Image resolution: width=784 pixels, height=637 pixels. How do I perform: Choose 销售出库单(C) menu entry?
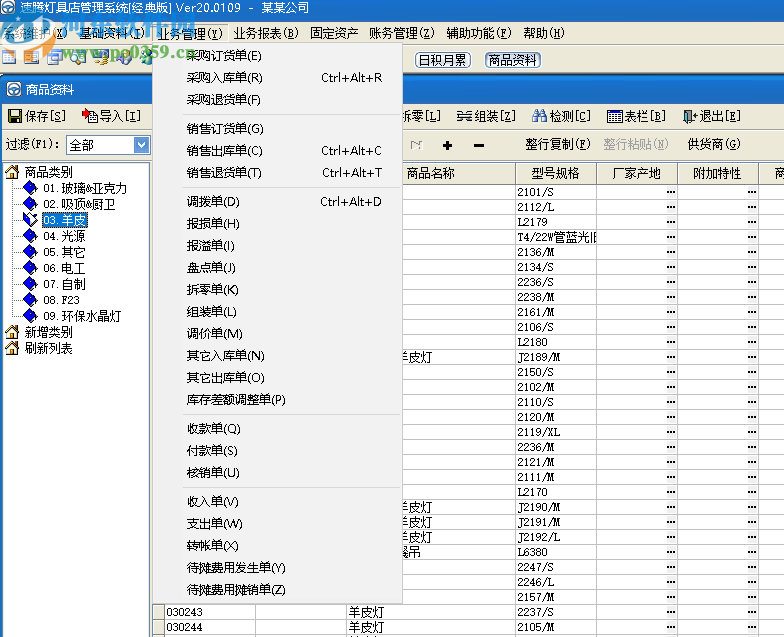[x=278, y=150]
